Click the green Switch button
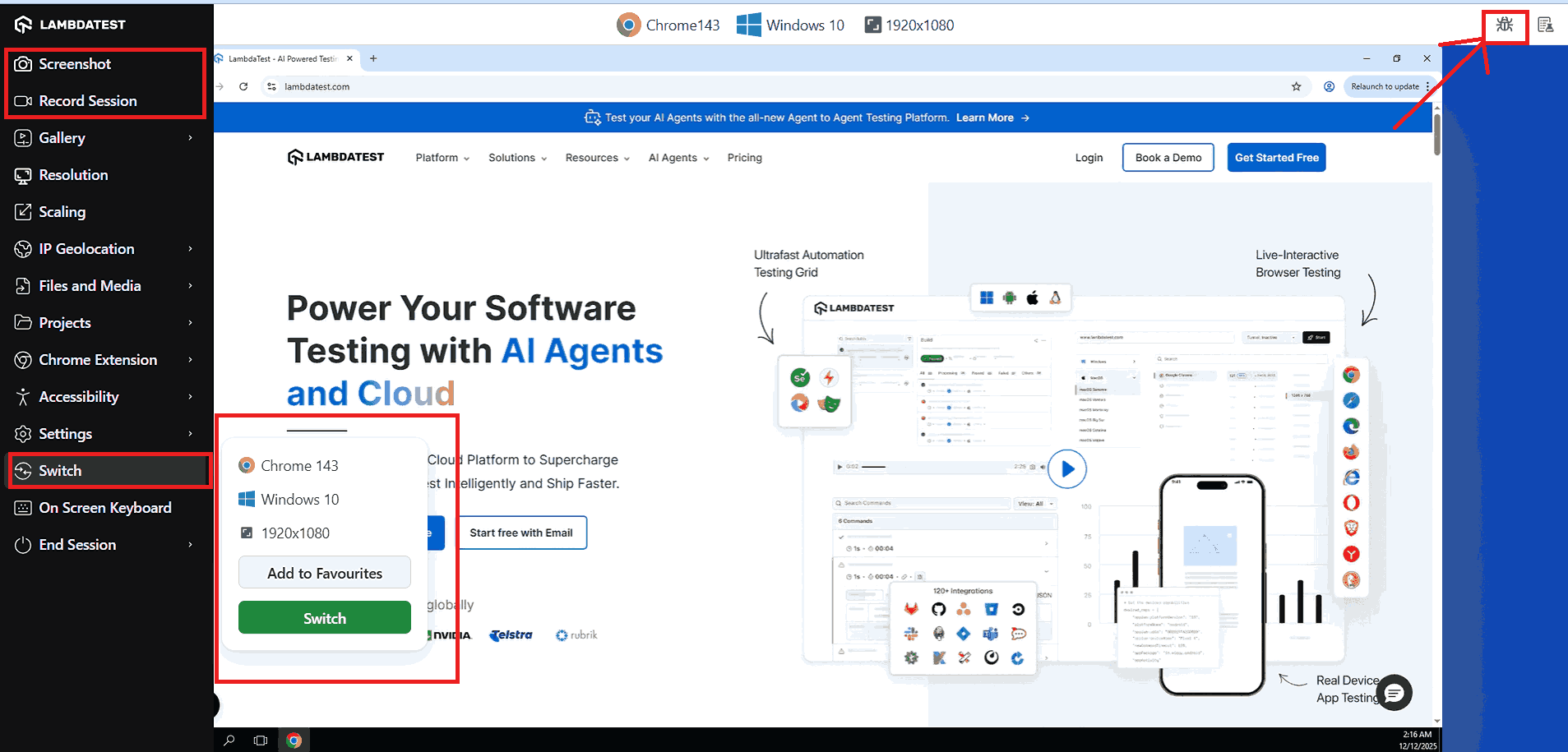The width and height of the screenshot is (1568, 752). click(324, 617)
